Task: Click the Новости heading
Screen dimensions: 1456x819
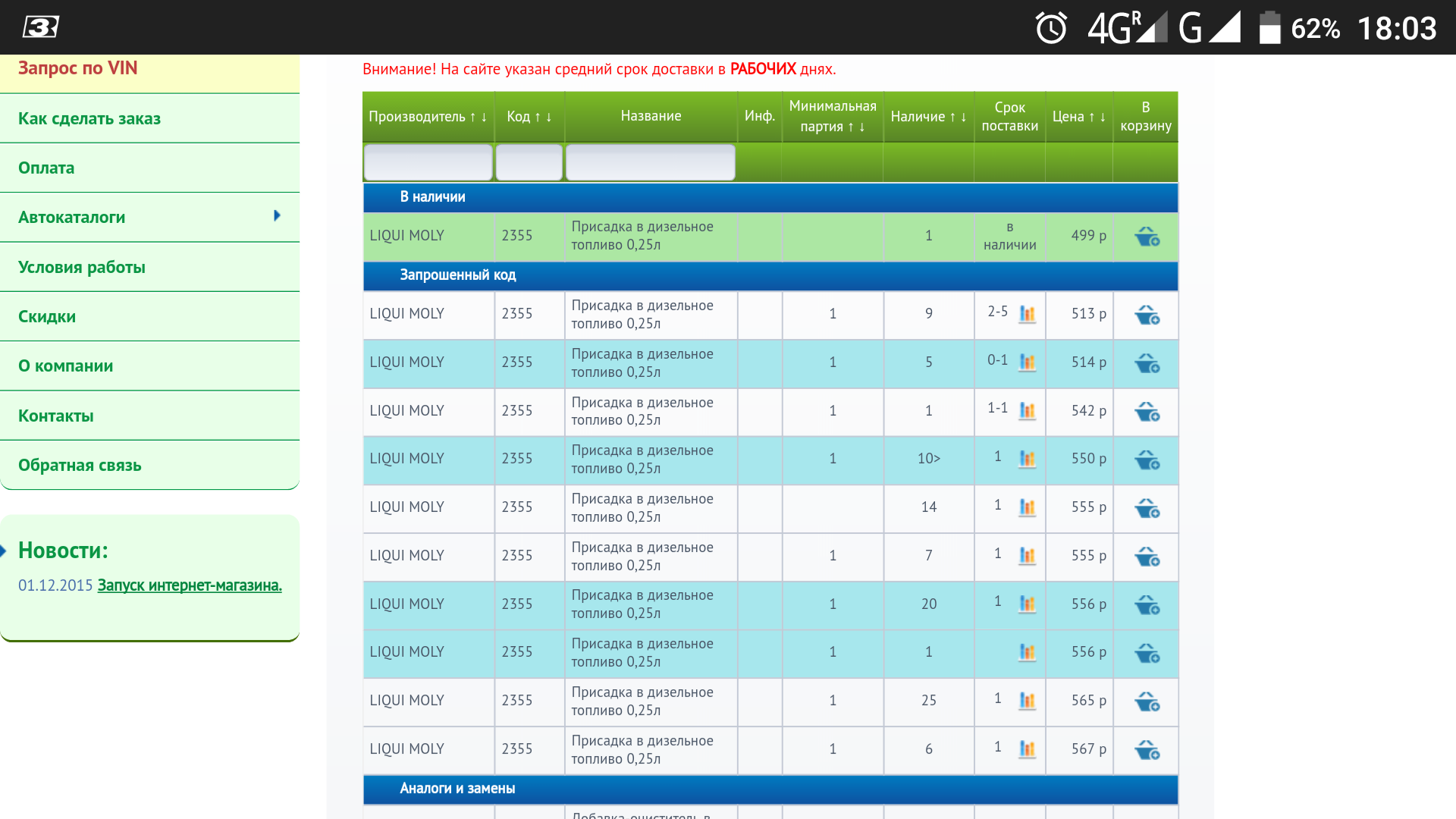Action: (x=63, y=551)
